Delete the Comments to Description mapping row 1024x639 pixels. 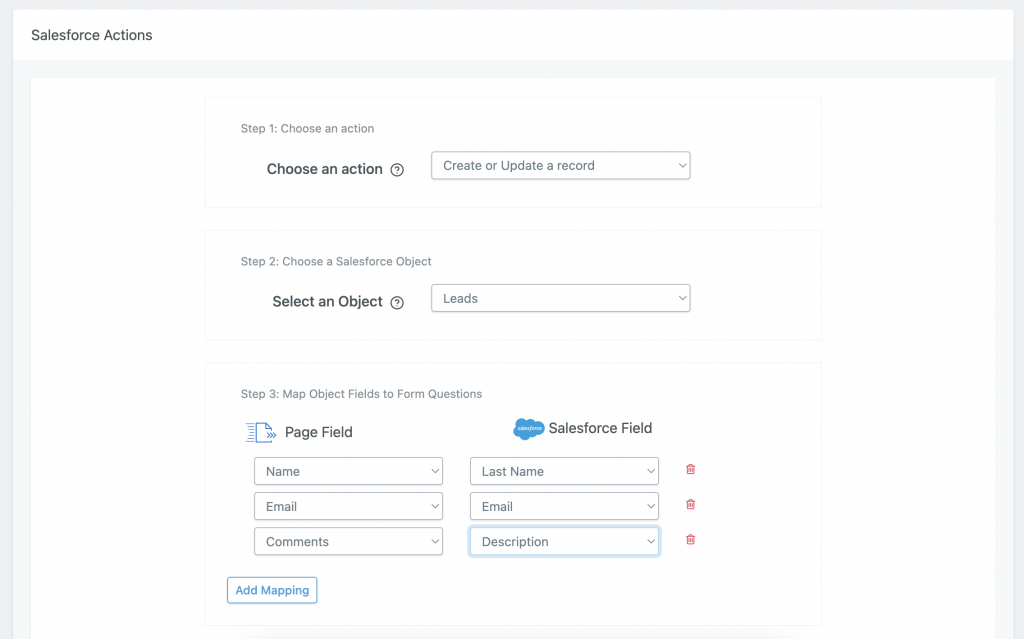[690, 539]
